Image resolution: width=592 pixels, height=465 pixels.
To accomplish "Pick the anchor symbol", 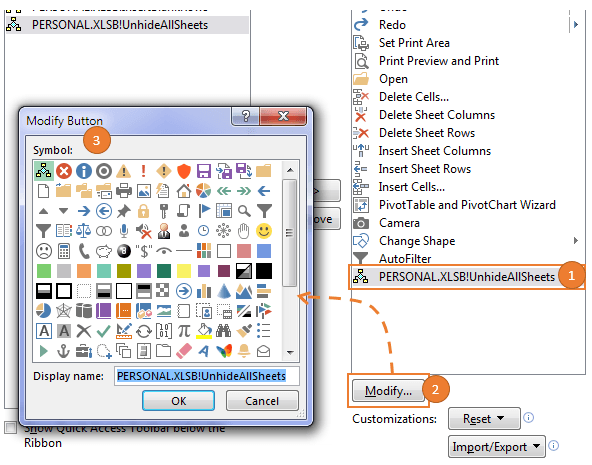I will 64,351.
